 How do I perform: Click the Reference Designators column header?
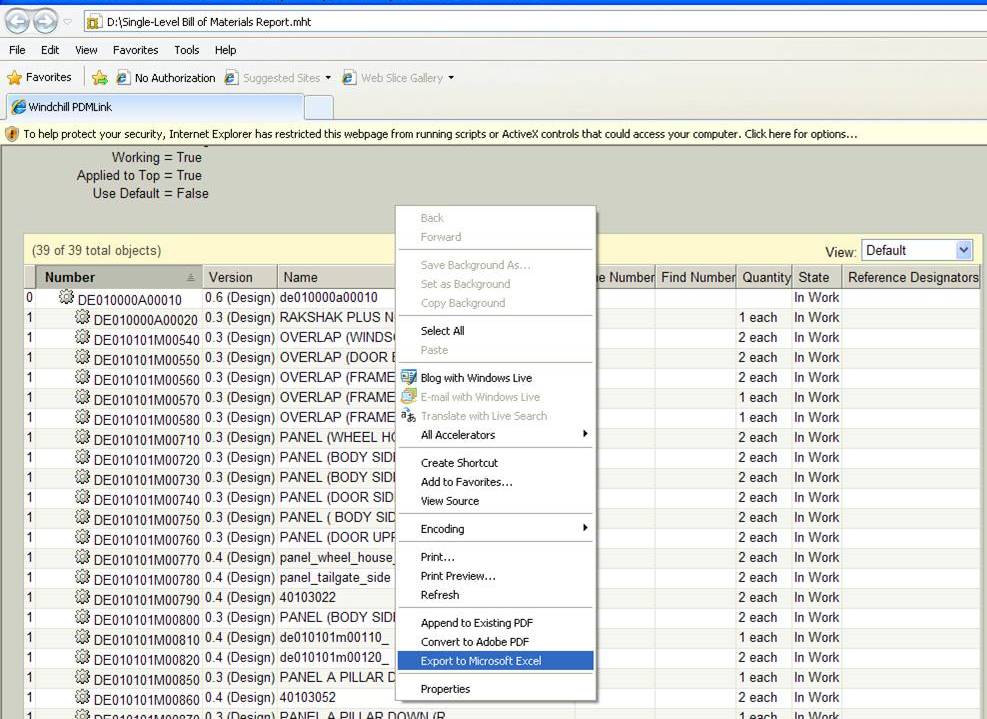click(x=913, y=277)
